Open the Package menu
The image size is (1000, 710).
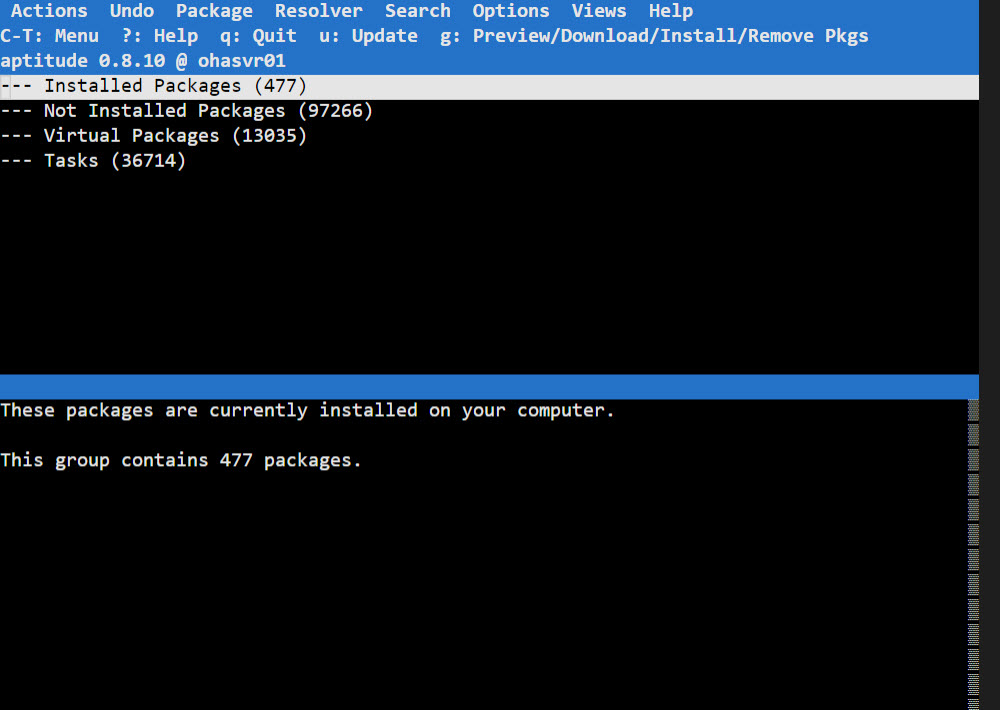(x=214, y=11)
